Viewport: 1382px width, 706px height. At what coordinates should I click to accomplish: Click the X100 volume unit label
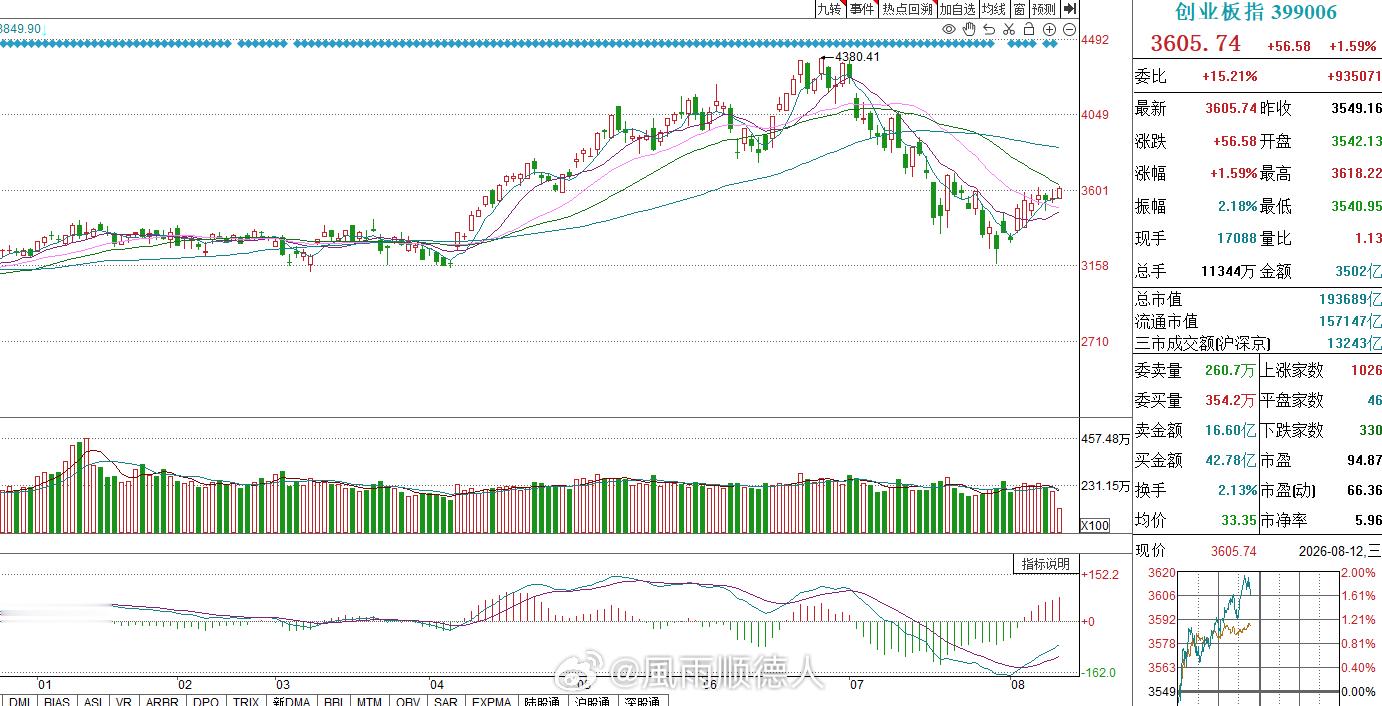pos(1095,525)
